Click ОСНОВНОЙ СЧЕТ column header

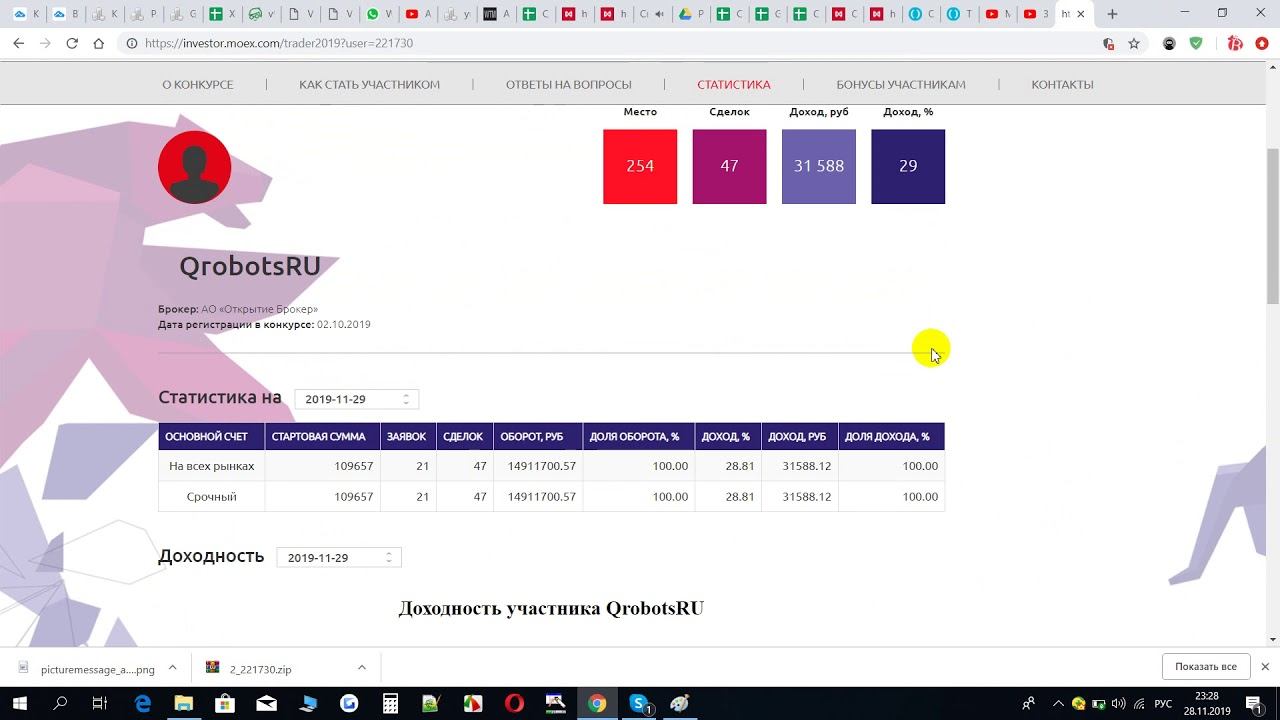tap(211, 437)
